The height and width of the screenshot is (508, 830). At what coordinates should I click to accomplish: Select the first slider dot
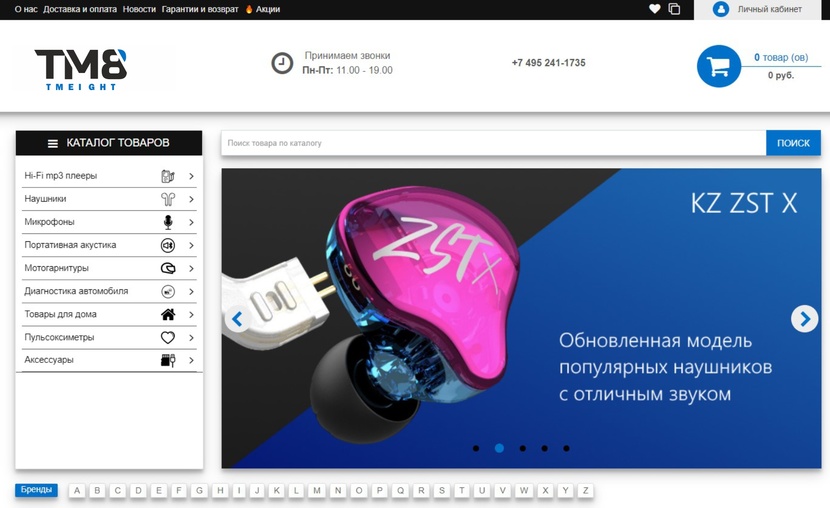coord(476,448)
